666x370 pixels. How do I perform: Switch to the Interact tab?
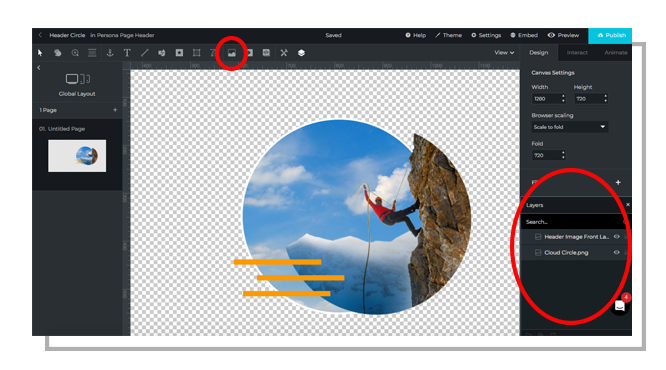[x=577, y=53]
